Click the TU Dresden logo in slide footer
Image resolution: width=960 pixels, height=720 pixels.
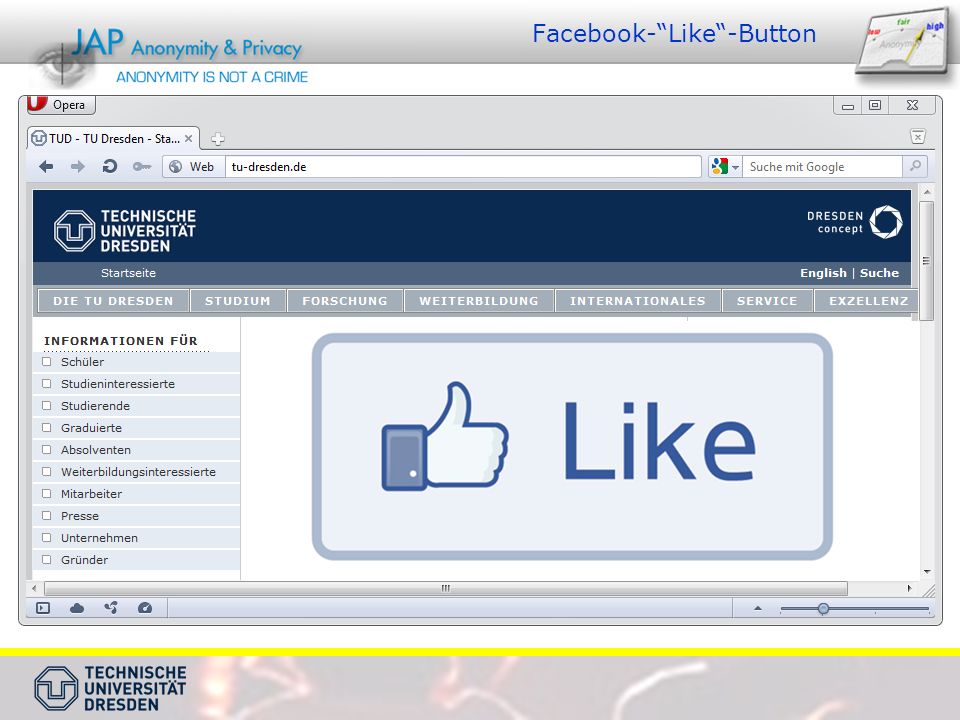pyautogui.click(x=110, y=688)
